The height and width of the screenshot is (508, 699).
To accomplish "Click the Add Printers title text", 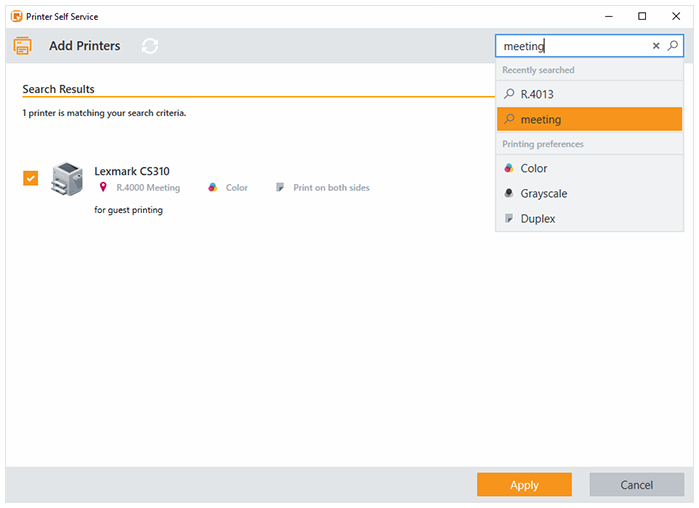I will pyautogui.click(x=85, y=45).
